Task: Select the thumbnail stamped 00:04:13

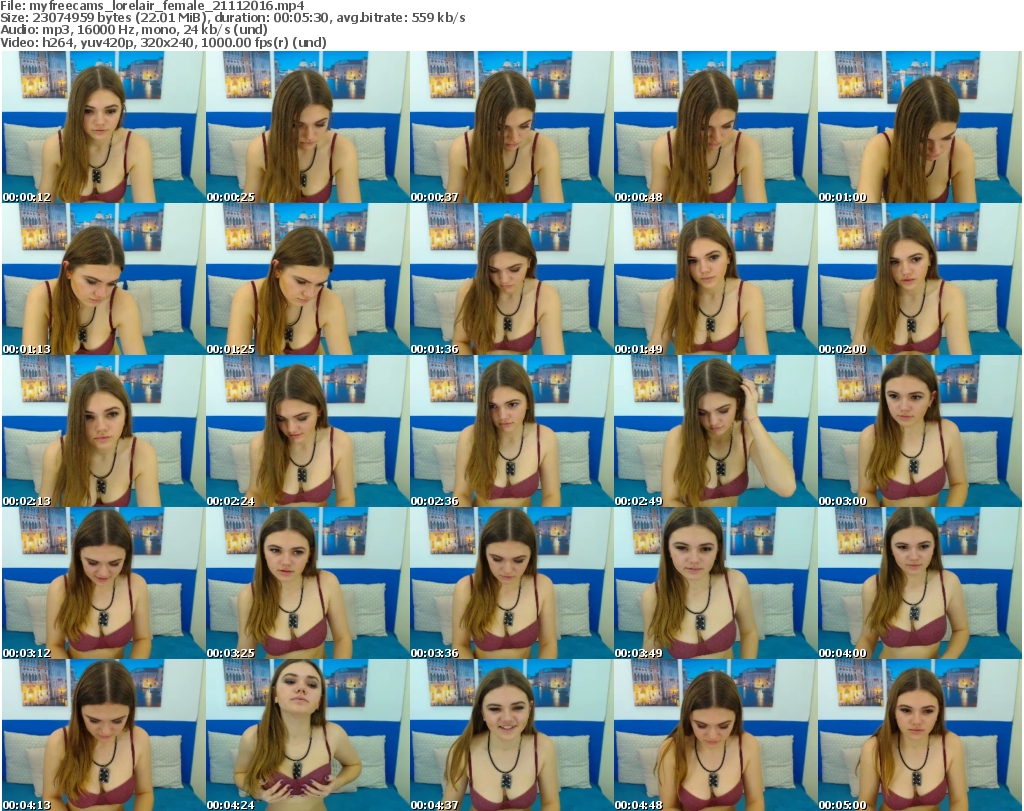Action: point(103,735)
